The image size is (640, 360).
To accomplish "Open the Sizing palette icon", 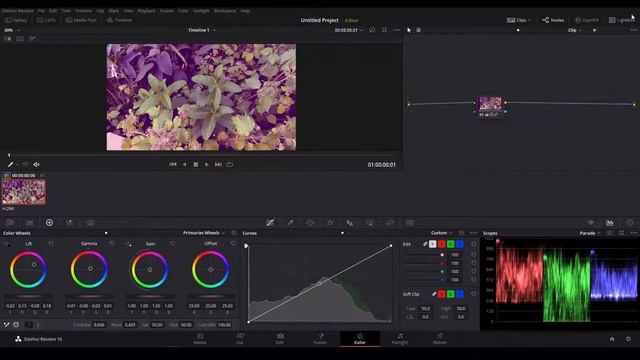I will coord(390,222).
